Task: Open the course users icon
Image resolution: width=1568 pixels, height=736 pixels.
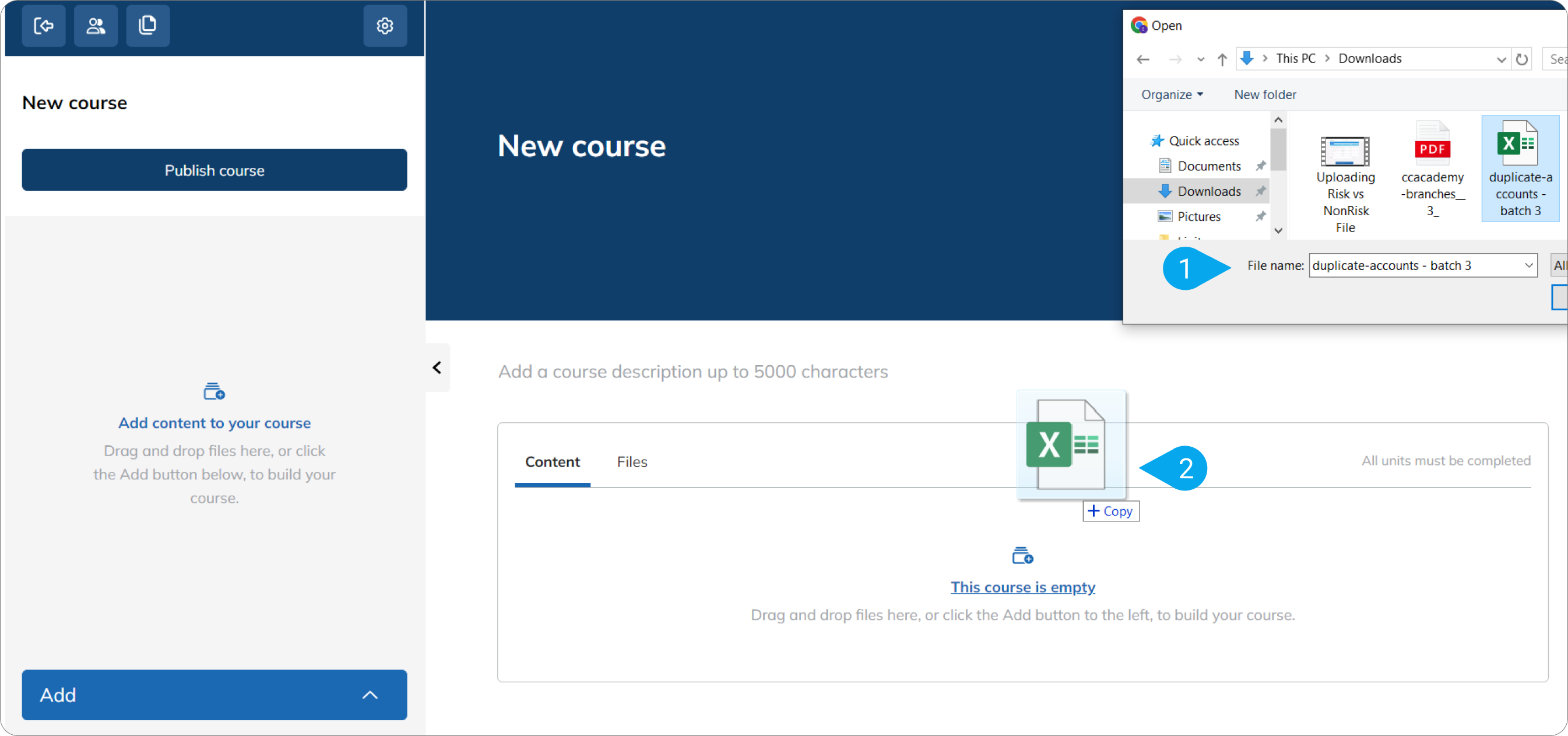Action: pyautogui.click(x=96, y=26)
